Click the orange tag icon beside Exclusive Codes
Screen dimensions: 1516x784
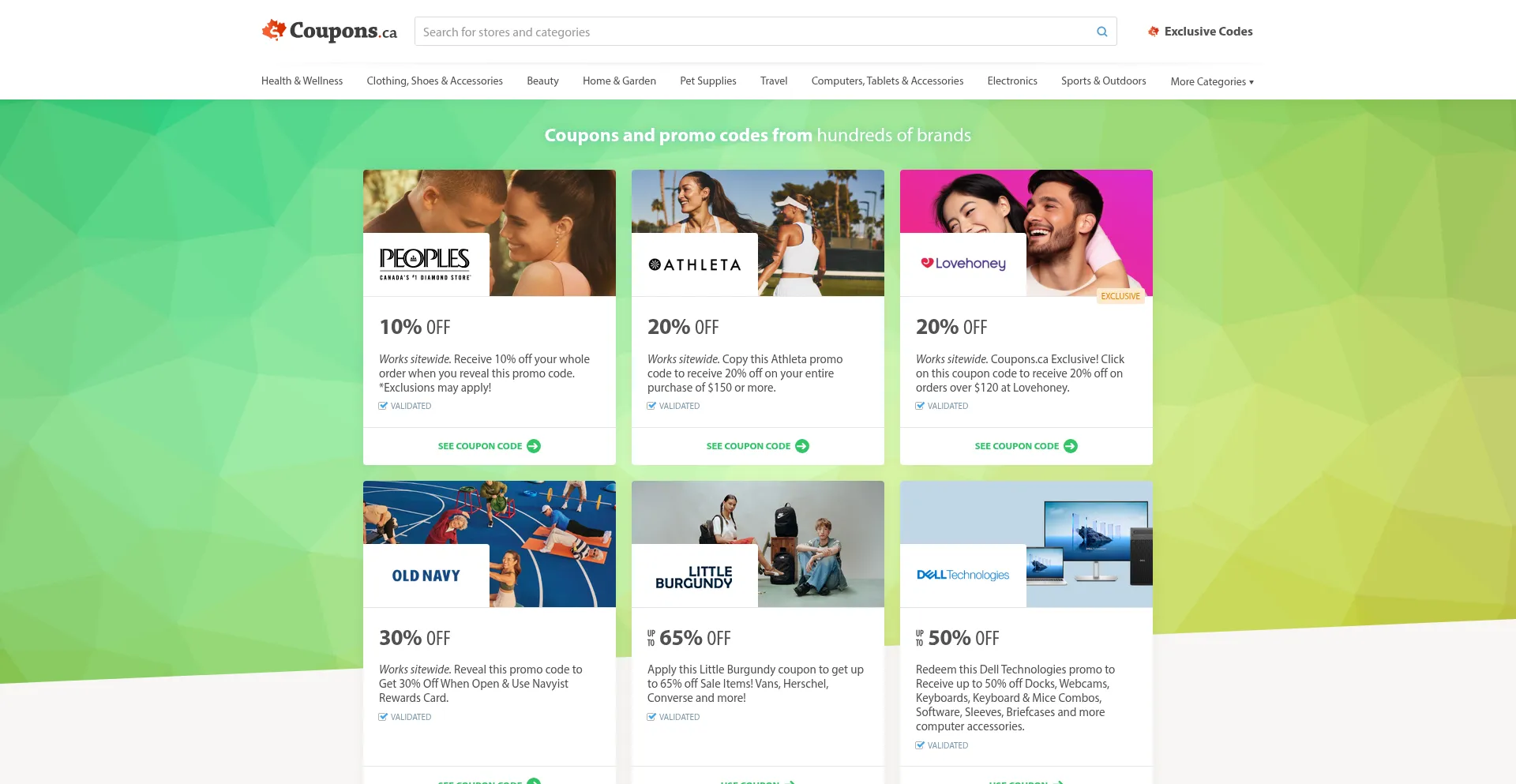click(x=1154, y=31)
